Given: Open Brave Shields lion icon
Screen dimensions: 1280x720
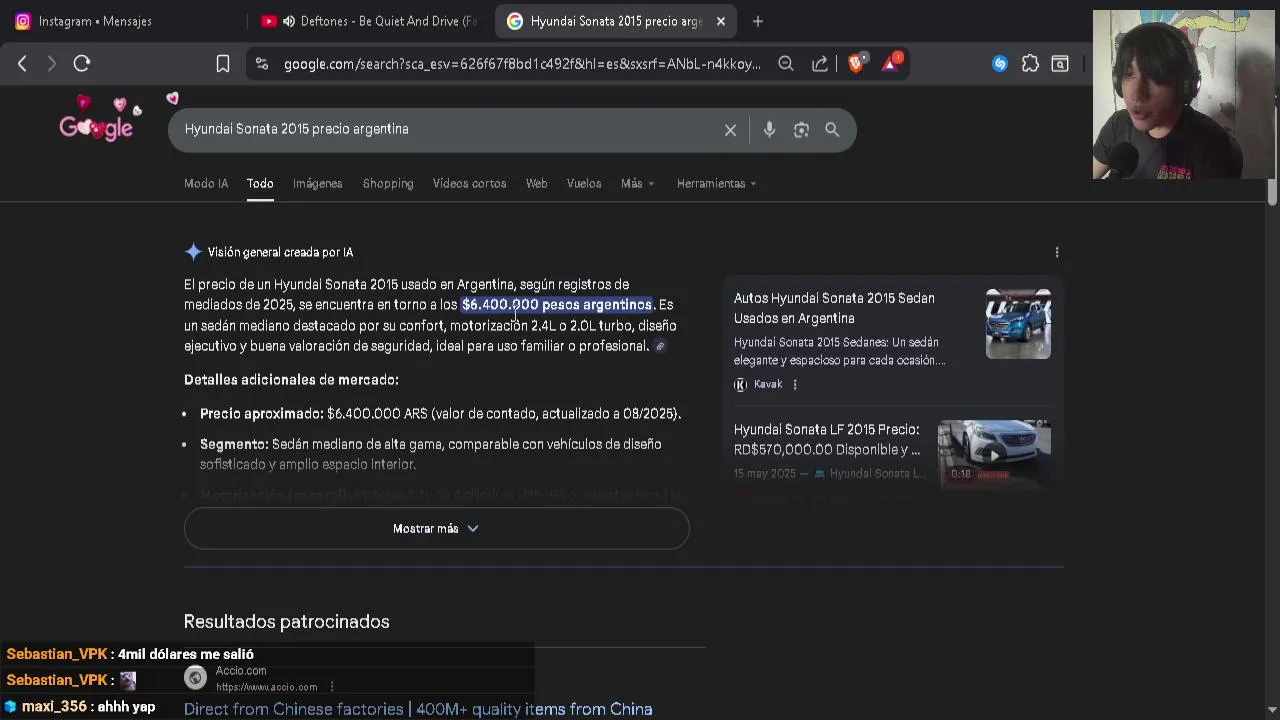Looking at the screenshot, I should tap(856, 63).
